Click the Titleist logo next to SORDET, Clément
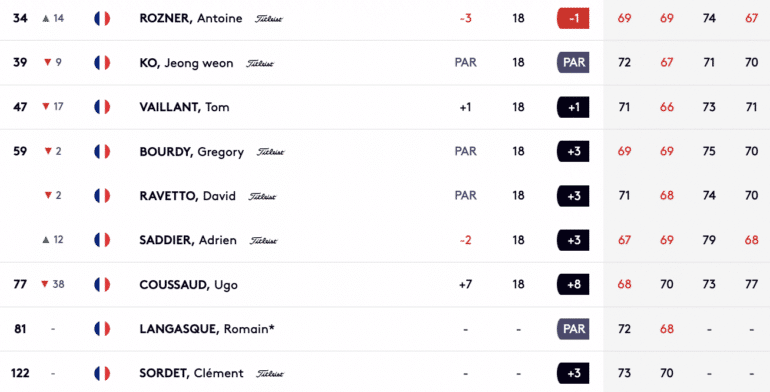This screenshot has height=392, width=770. click(270, 374)
